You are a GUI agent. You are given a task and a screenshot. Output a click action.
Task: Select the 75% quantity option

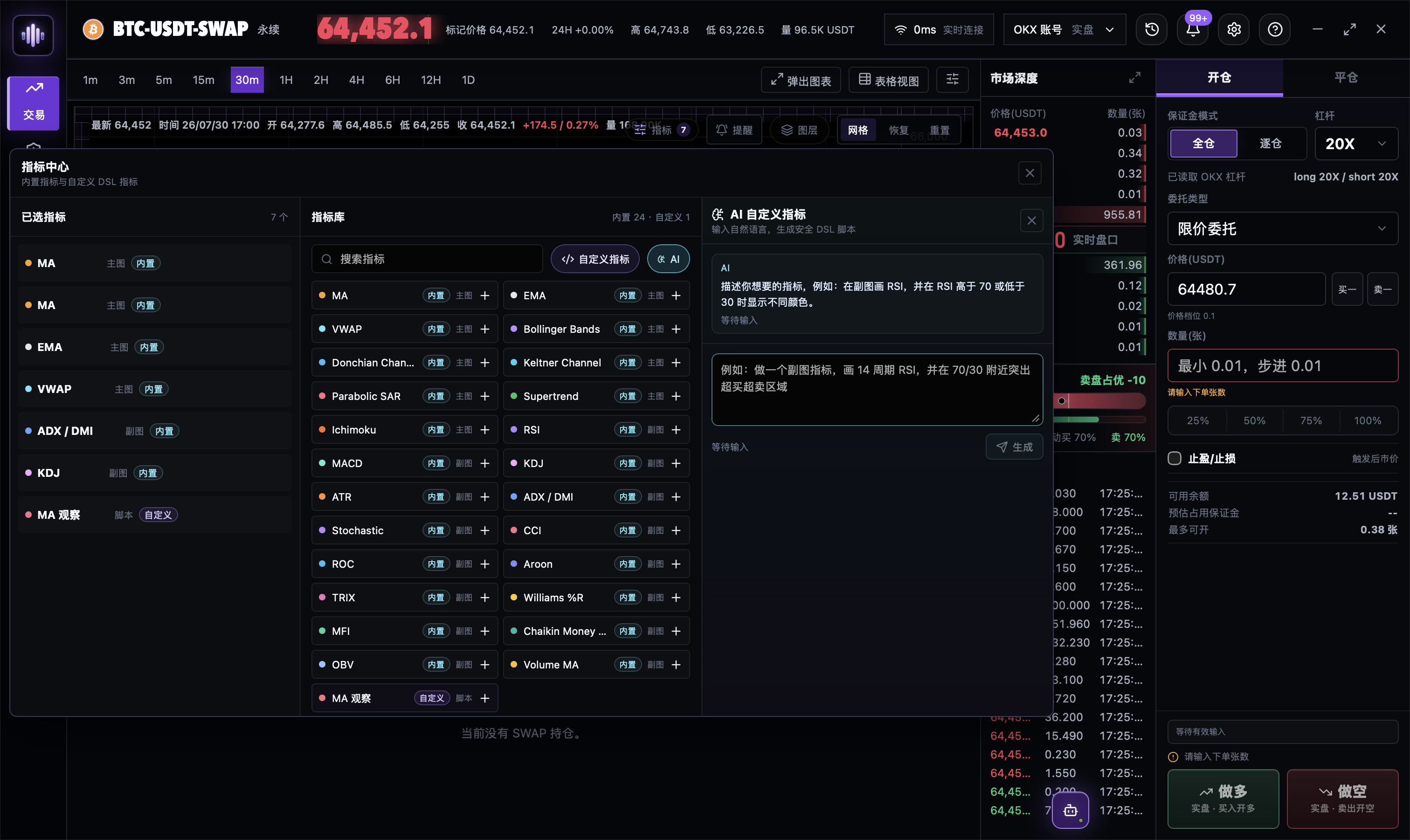point(1311,420)
